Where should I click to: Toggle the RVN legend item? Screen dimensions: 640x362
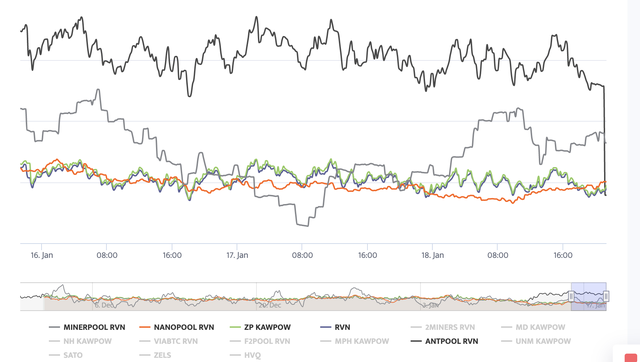[335, 327]
